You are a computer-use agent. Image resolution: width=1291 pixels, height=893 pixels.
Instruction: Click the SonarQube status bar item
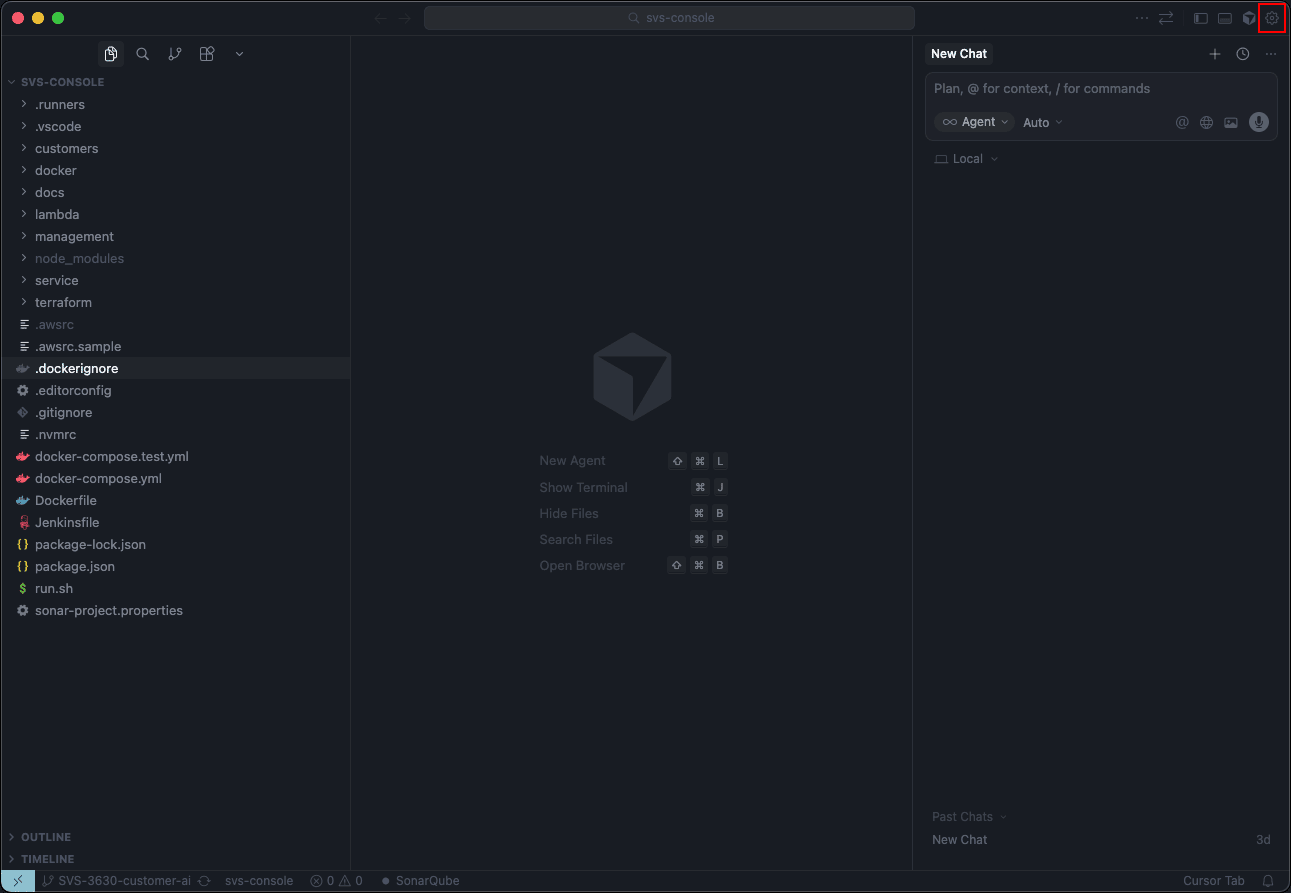pos(420,881)
